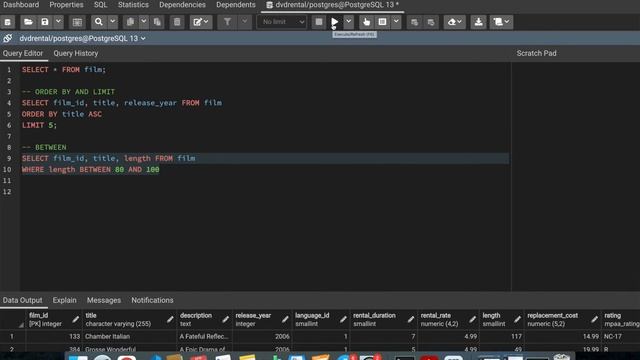The height and width of the screenshot is (360, 640).
Task: Save the query with the floppy disk icon
Action: pos(45,22)
